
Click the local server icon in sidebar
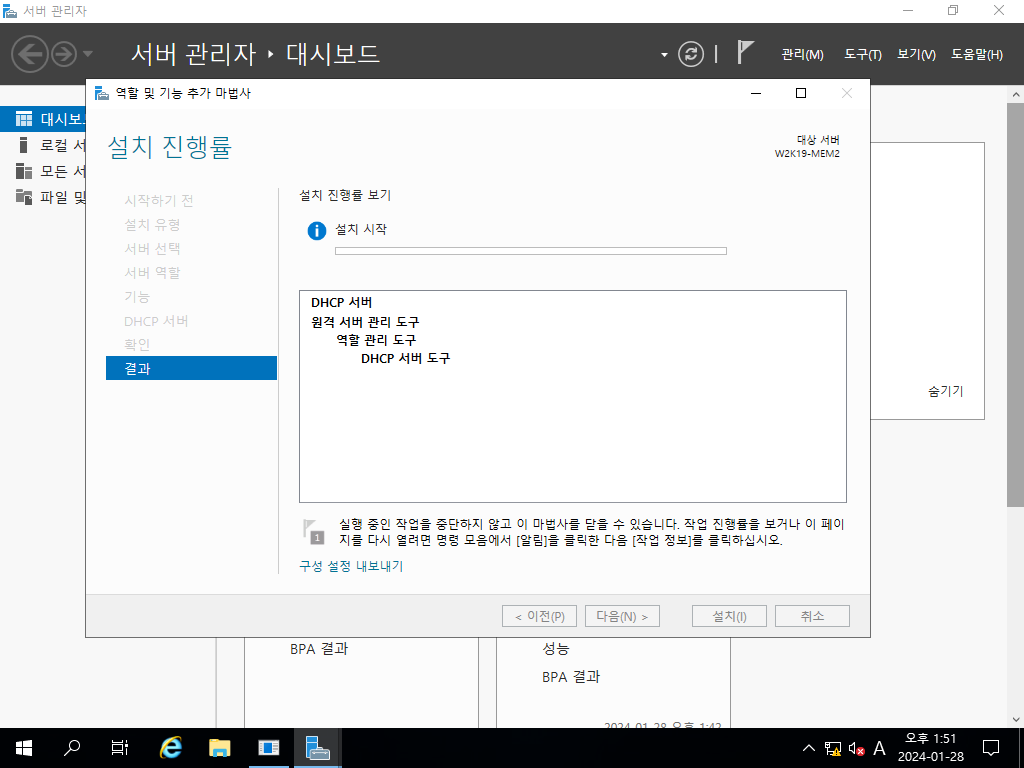point(24,145)
